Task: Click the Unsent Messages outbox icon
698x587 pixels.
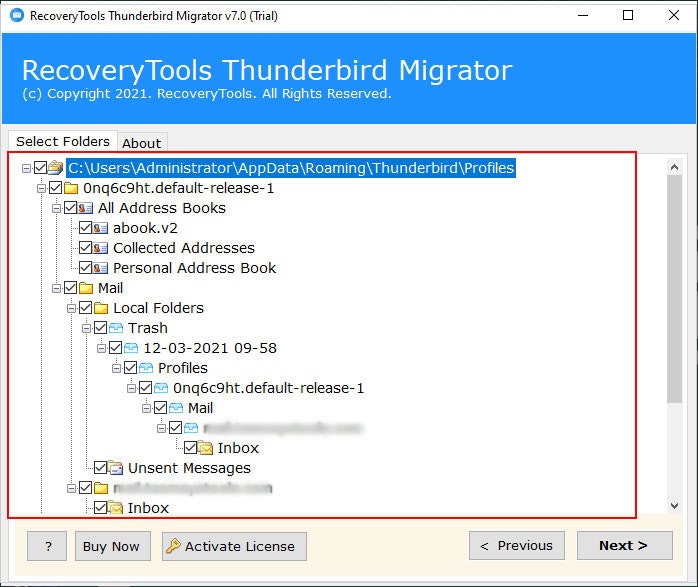Action: pyautogui.click(x=116, y=468)
